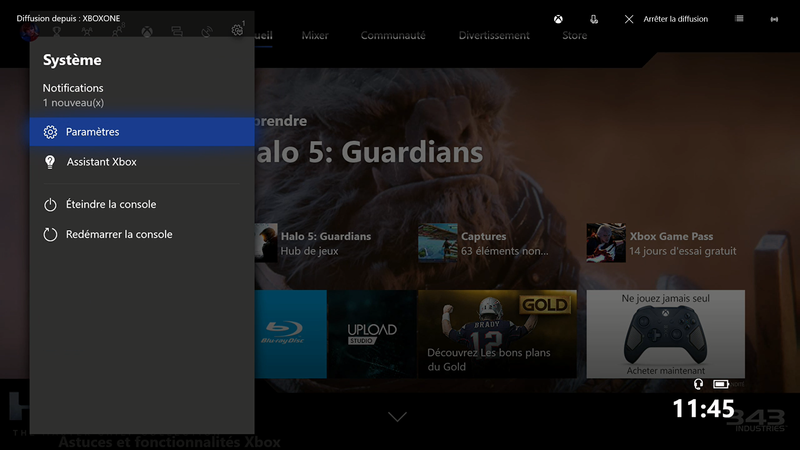Image resolution: width=800 pixels, height=450 pixels.
Task: Open Xbox Game Pass 14 jours d'essai gratuit
Action: click(662, 243)
